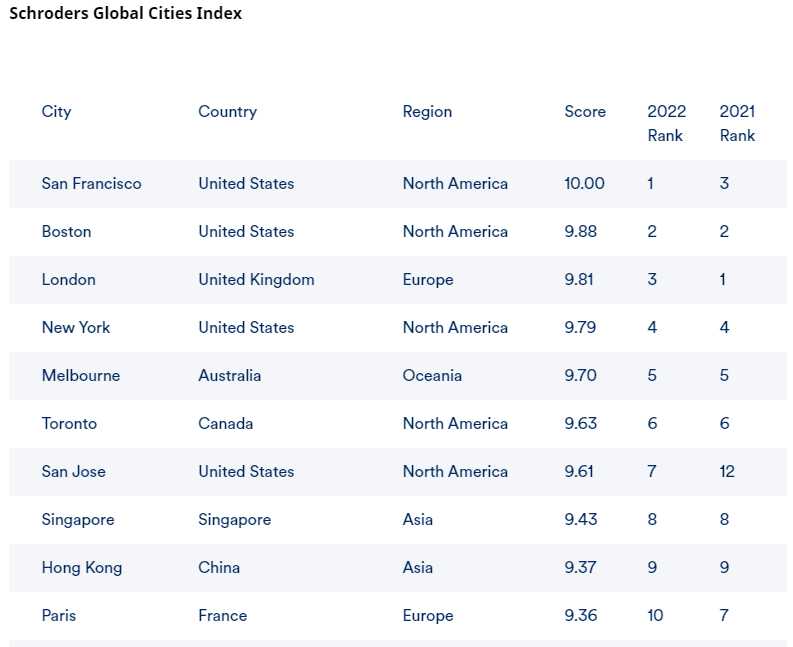Click the Region column header
The image size is (793, 647).
click(x=427, y=112)
